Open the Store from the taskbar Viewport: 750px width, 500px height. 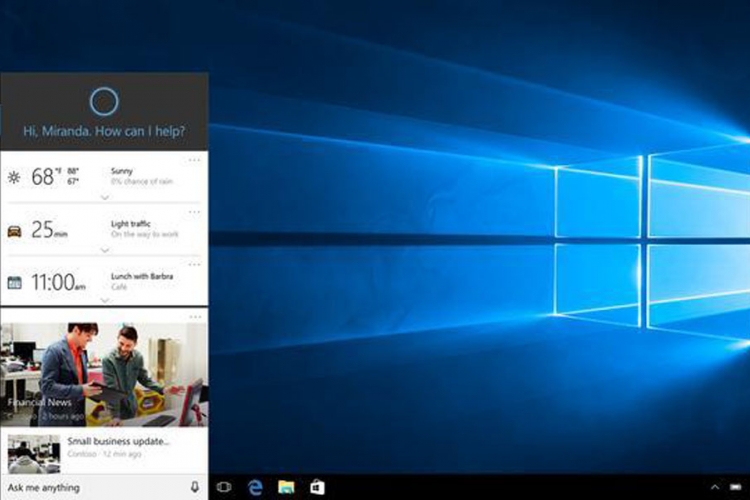point(318,487)
